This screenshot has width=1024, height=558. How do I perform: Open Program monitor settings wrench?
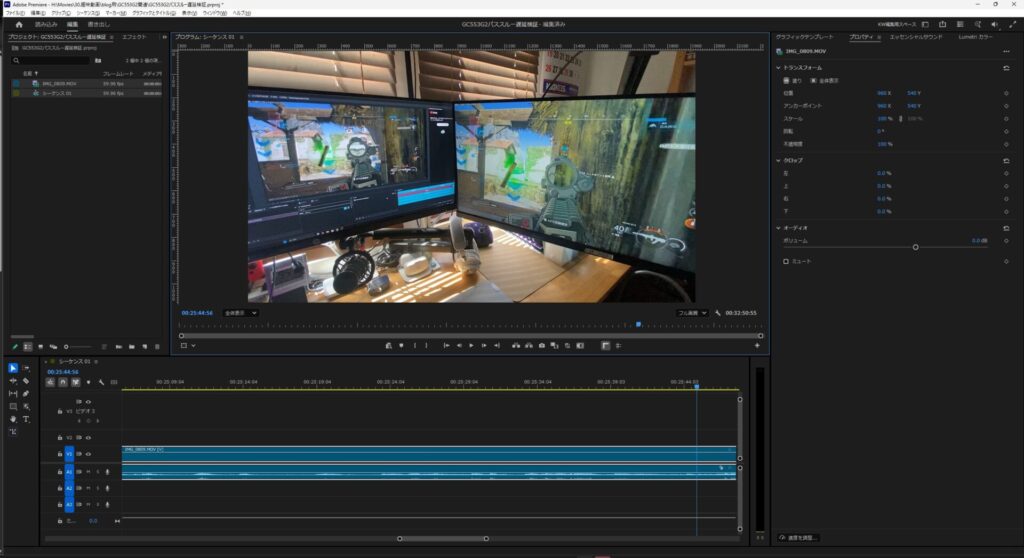click(x=718, y=313)
